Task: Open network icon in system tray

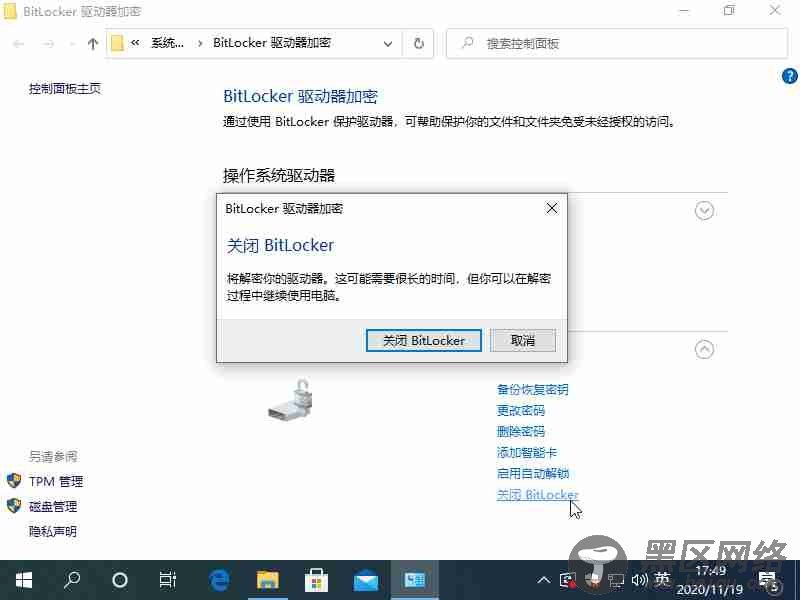Action: [x=616, y=580]
